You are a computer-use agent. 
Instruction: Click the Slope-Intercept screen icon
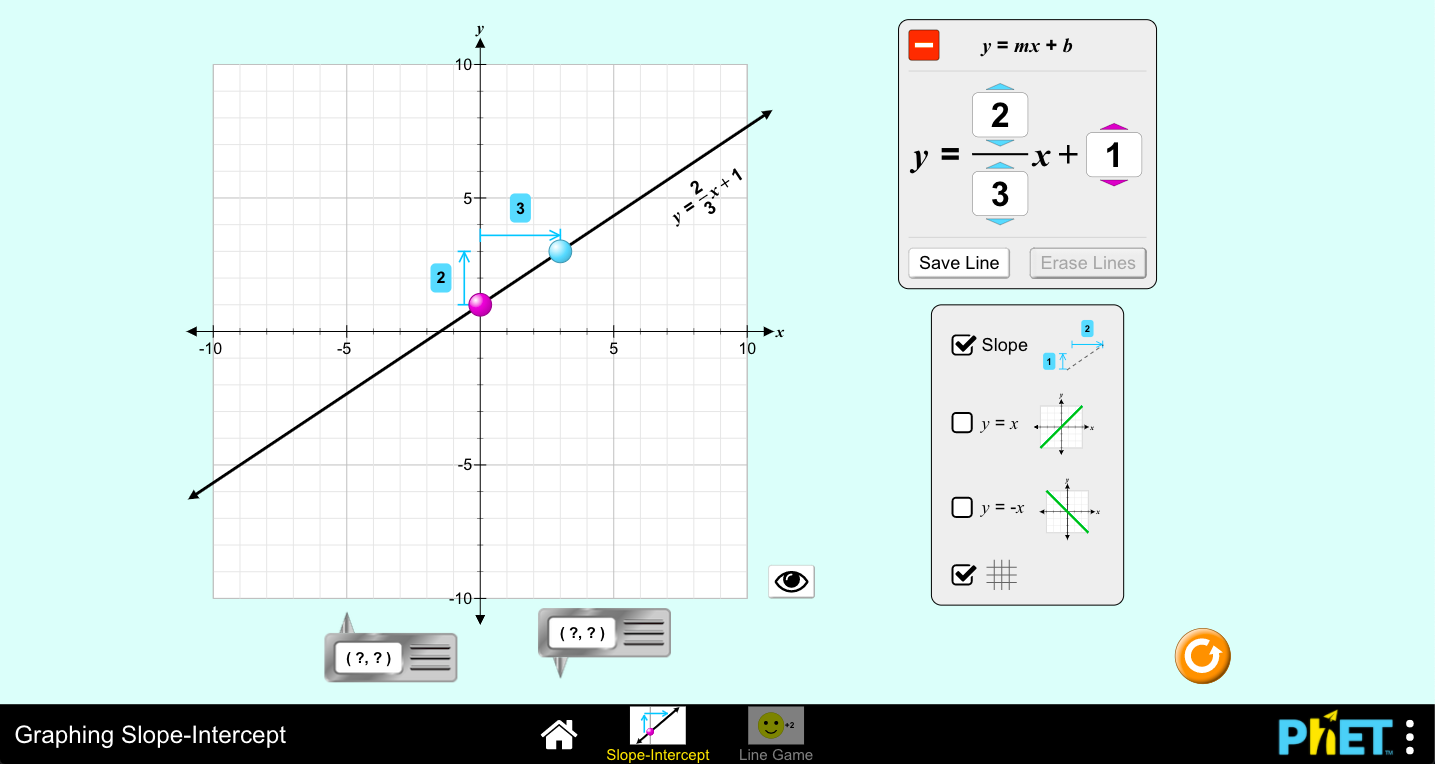click(658, 726)
